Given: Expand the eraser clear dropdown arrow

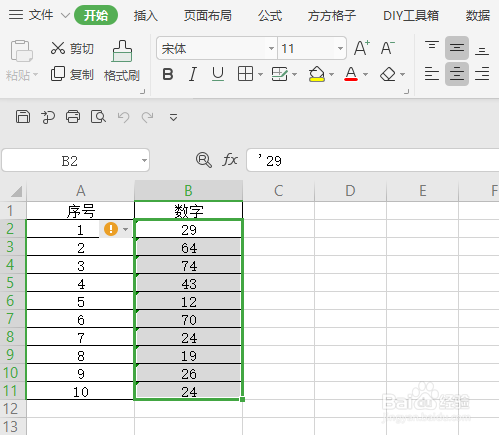Looking at the screenshot, I should click(x=402, y=74).
